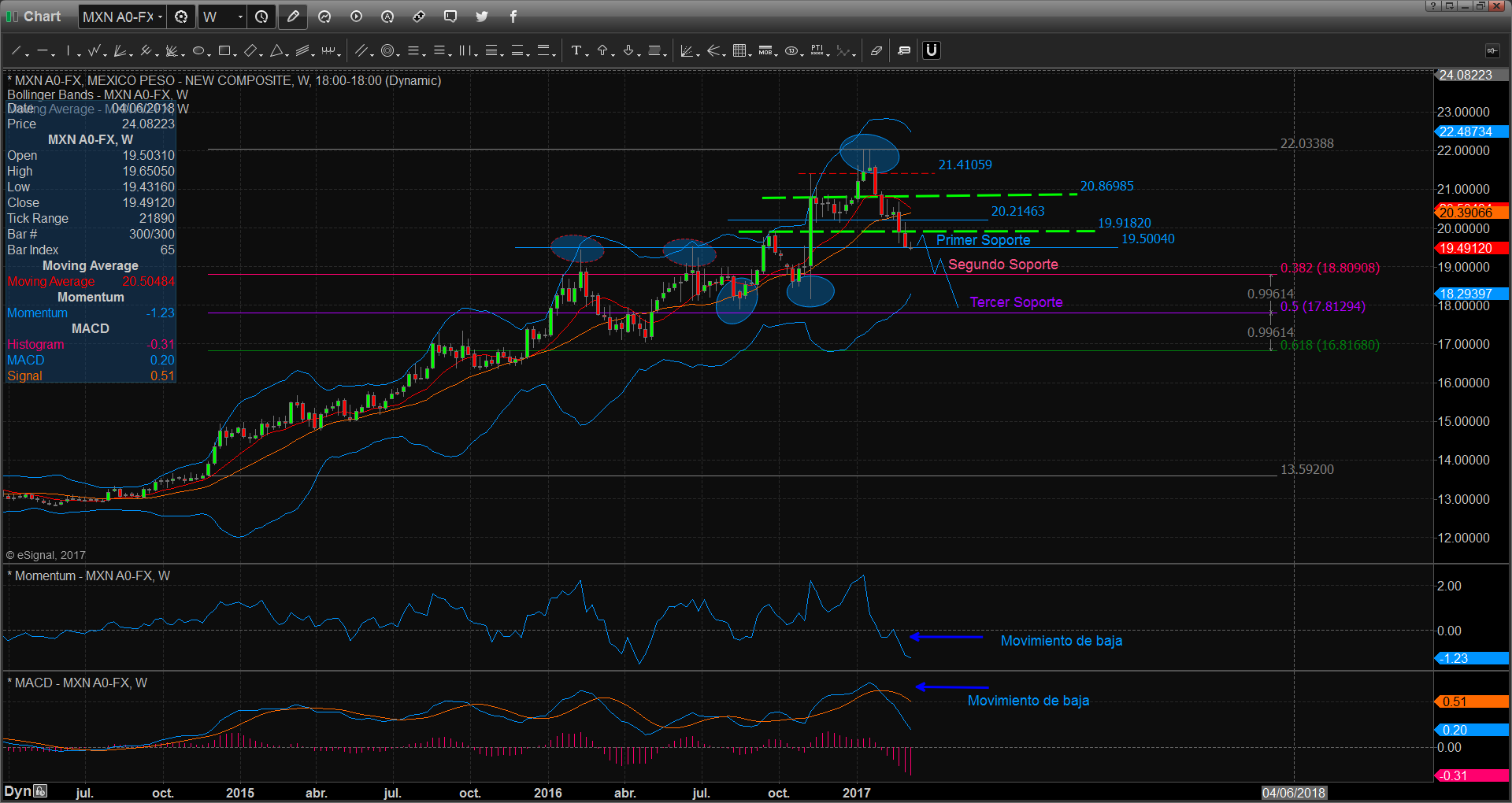Image resolution: width=1512 pixels, height=803 pixels.
Task: Click the speech bubble comment icon
Action: [x=450, y=17]
